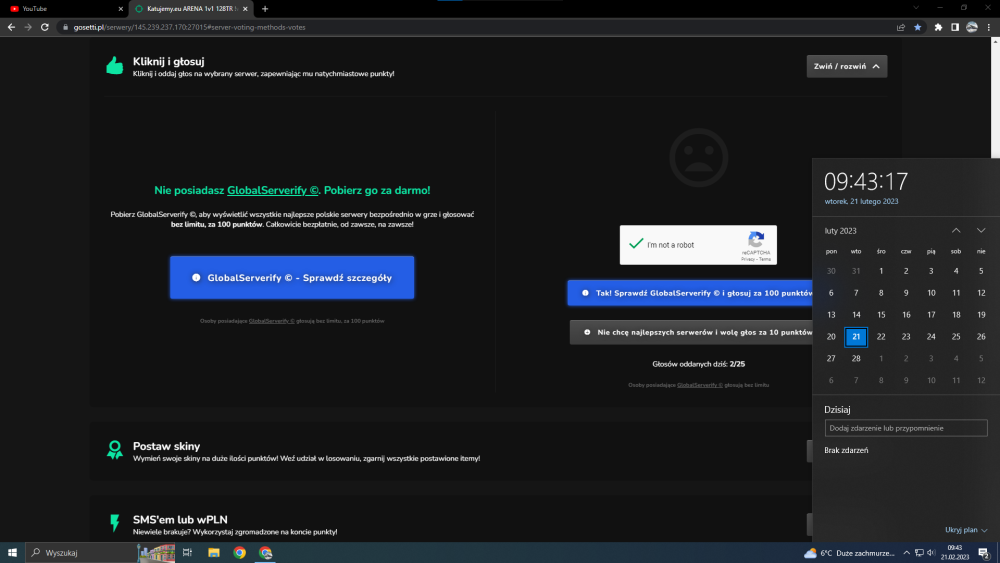Choose the vote for 10 points option
1000x563 pixels.
691,332
